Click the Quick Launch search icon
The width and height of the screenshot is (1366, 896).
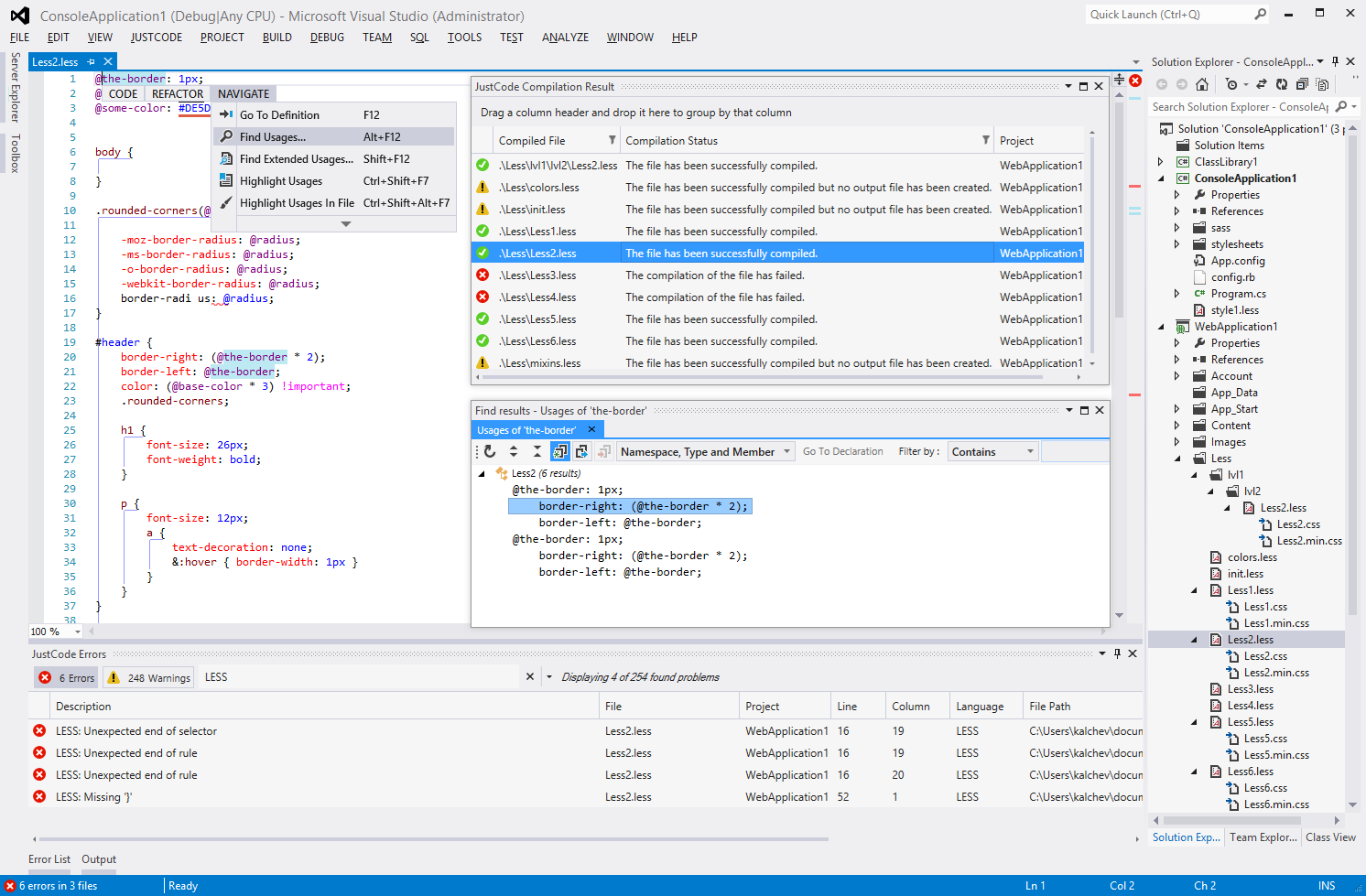click(x=1261, y=14)
